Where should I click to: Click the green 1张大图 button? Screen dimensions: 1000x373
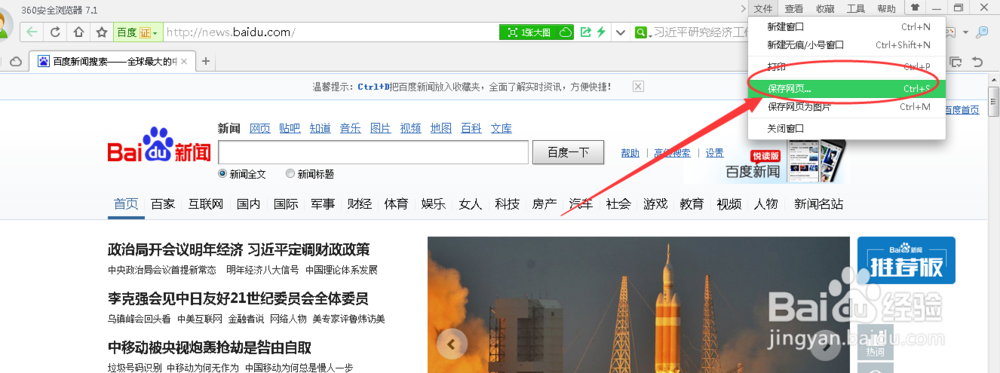529,32
